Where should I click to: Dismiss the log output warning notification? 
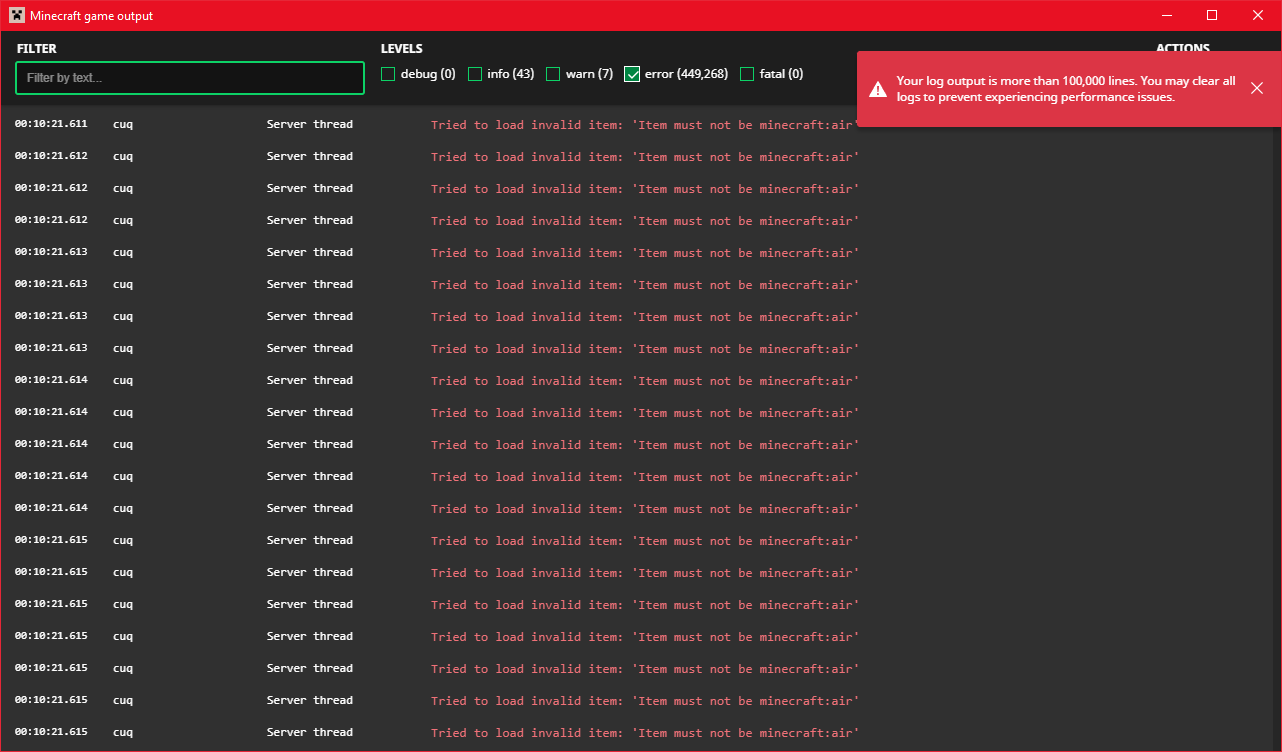coord(1257,88)
